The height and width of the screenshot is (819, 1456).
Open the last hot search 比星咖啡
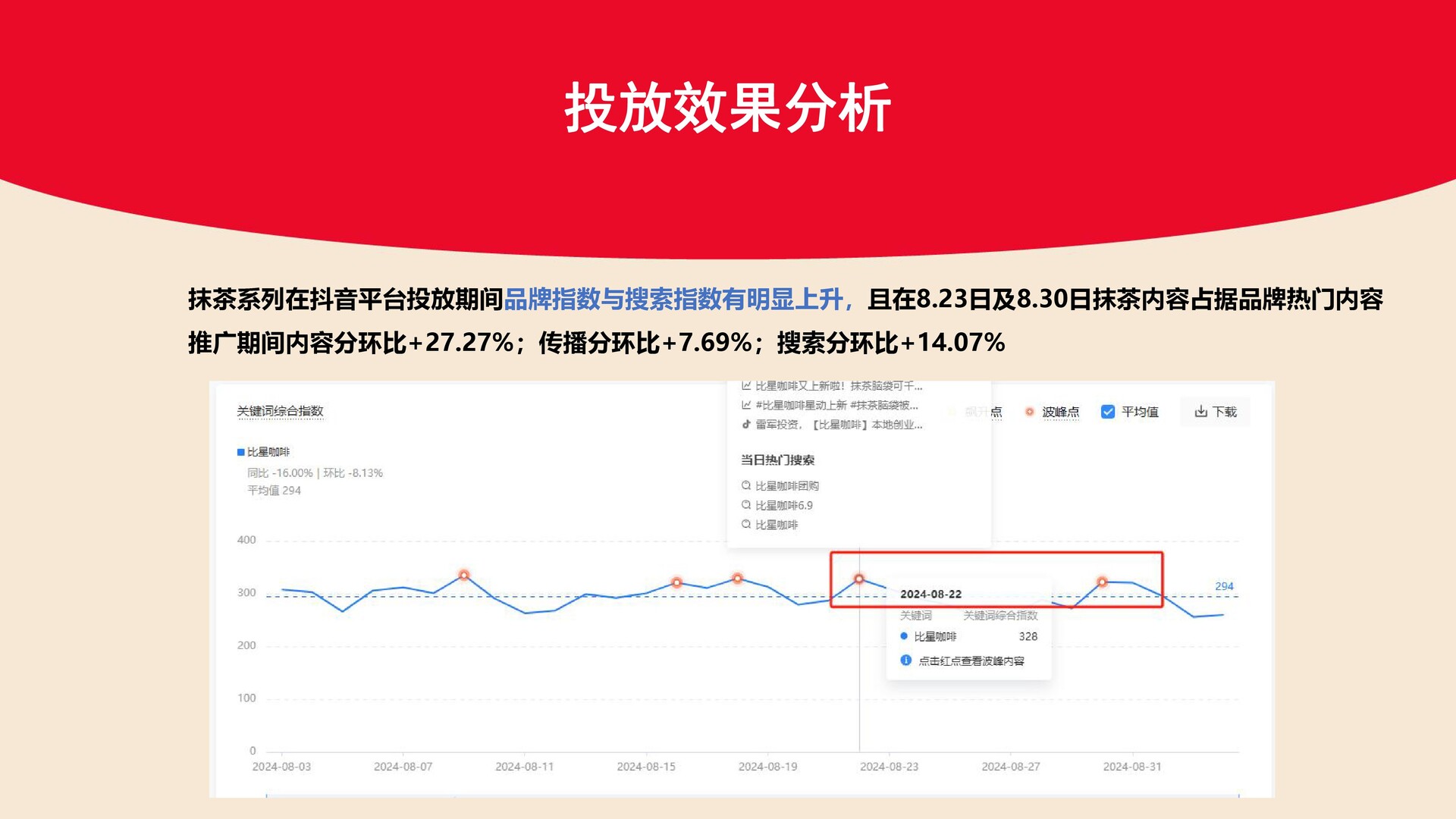coord(777,525)
